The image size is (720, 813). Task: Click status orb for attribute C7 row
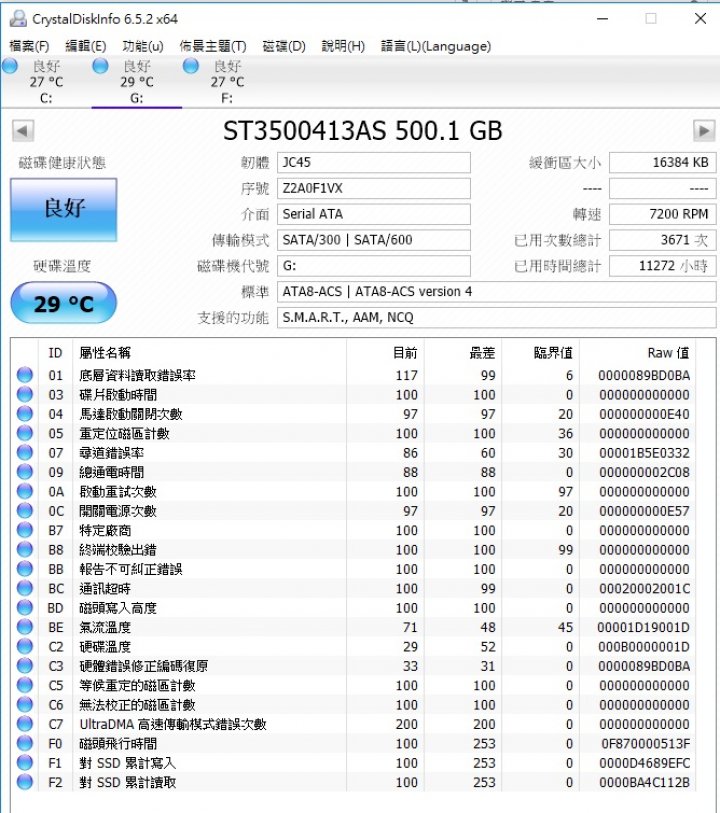pyautogui.click(x=24, y=724)
